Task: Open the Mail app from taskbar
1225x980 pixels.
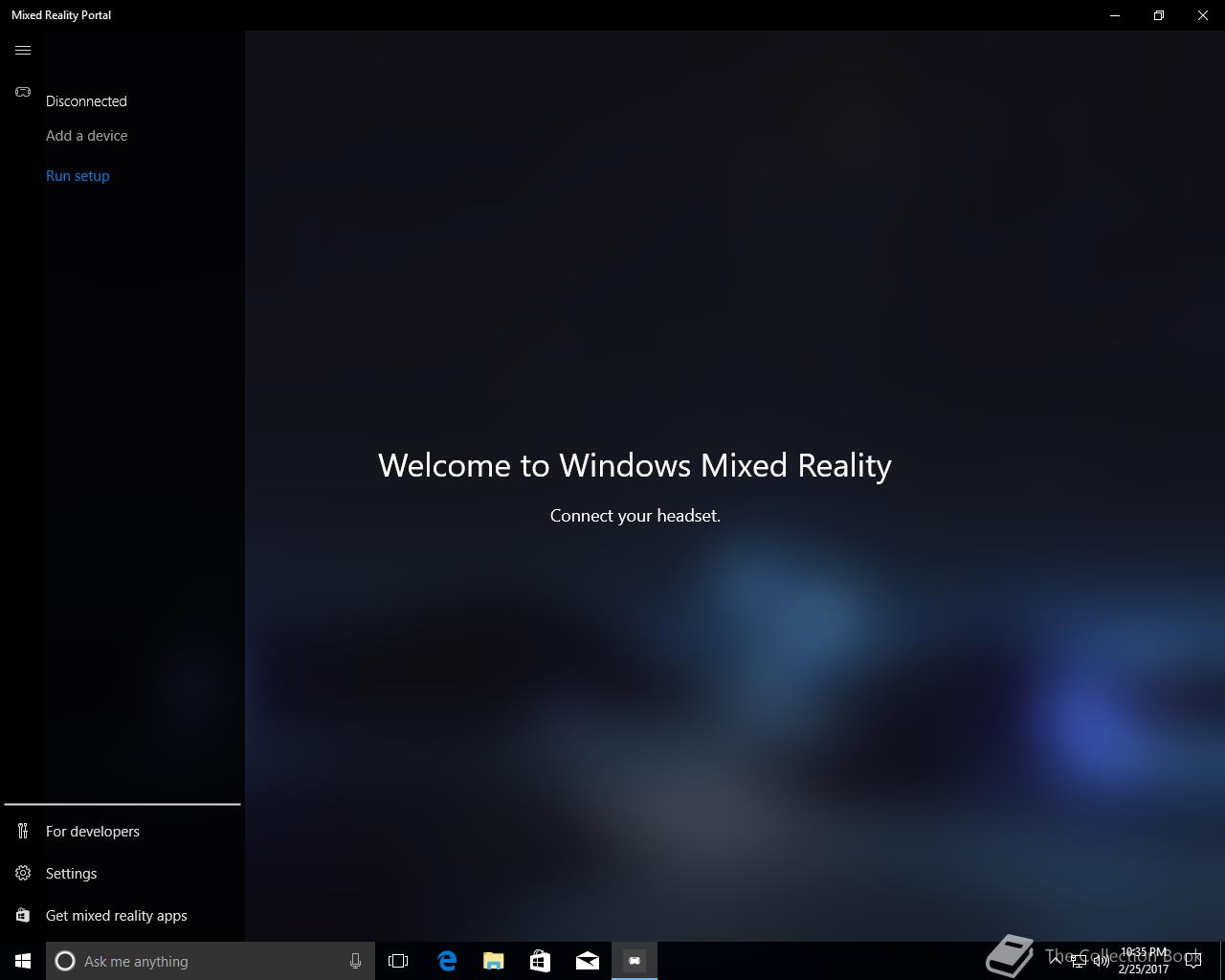Action: (x=588, y=961)
